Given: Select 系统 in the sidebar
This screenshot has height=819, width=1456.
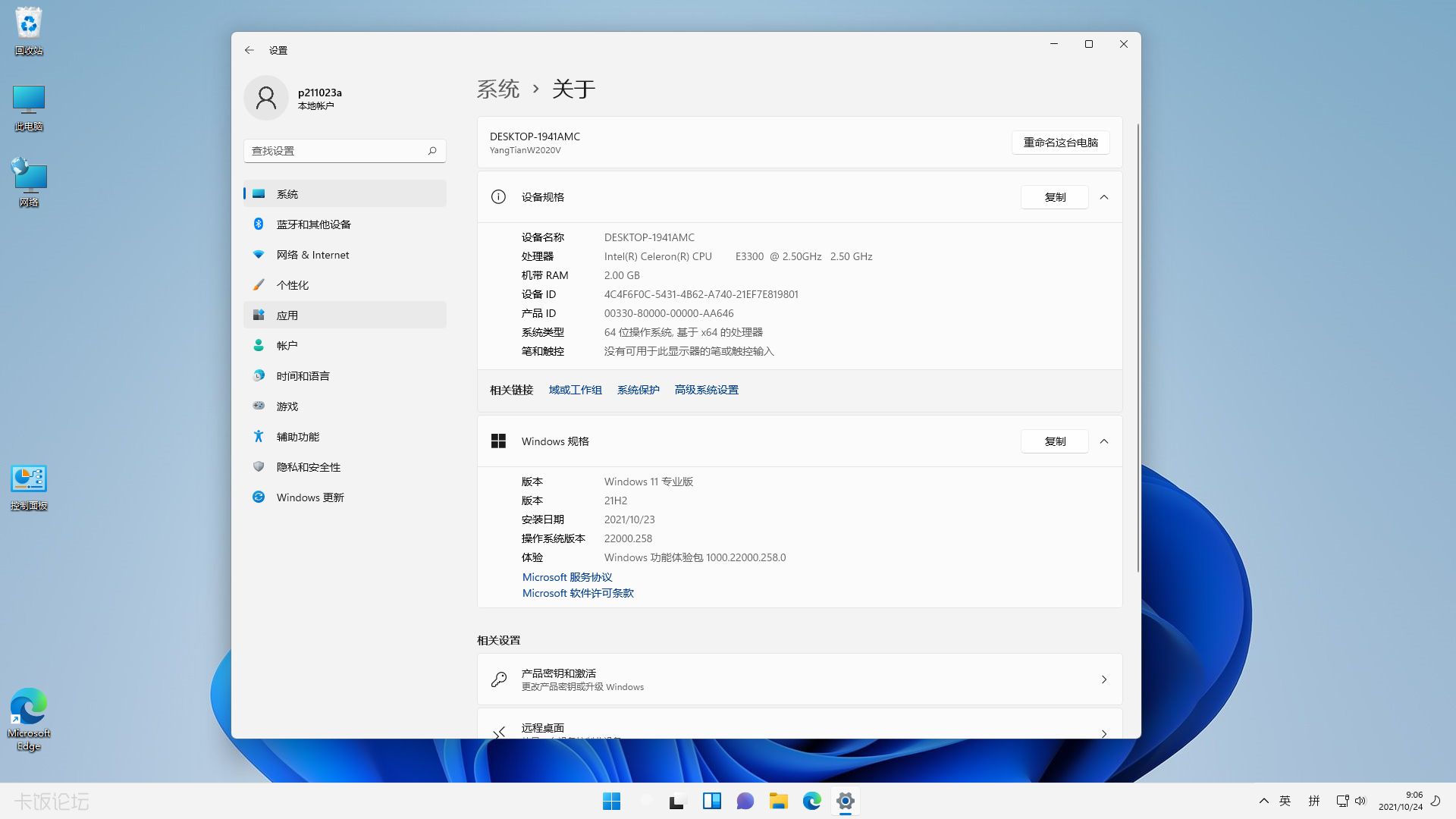Looking at the screenshot, I should 345,194.
